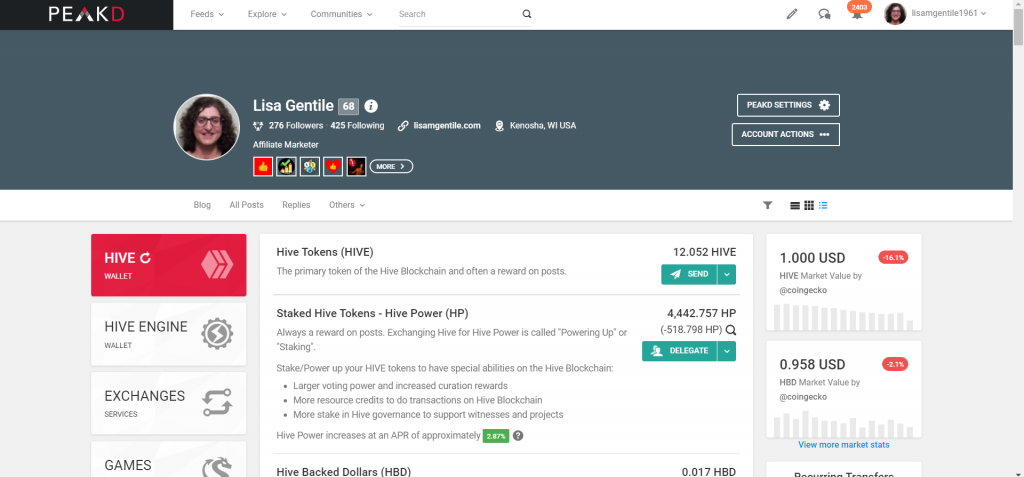Click the Hive Engine gear icon
This screenshot has width=1024, height=477.
pos(217,334)
